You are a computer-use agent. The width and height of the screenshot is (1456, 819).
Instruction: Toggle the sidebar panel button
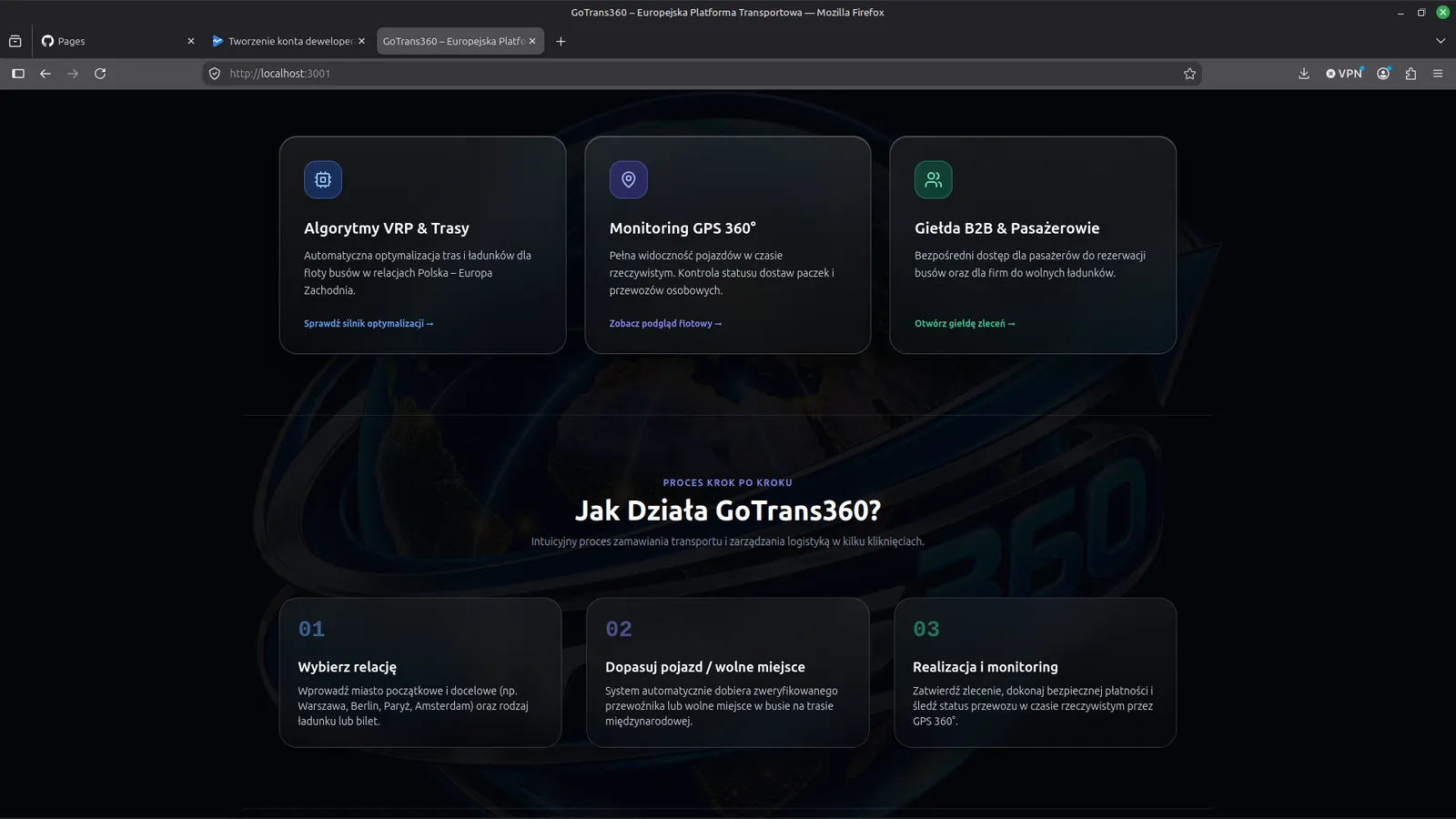tap(18, 74)
